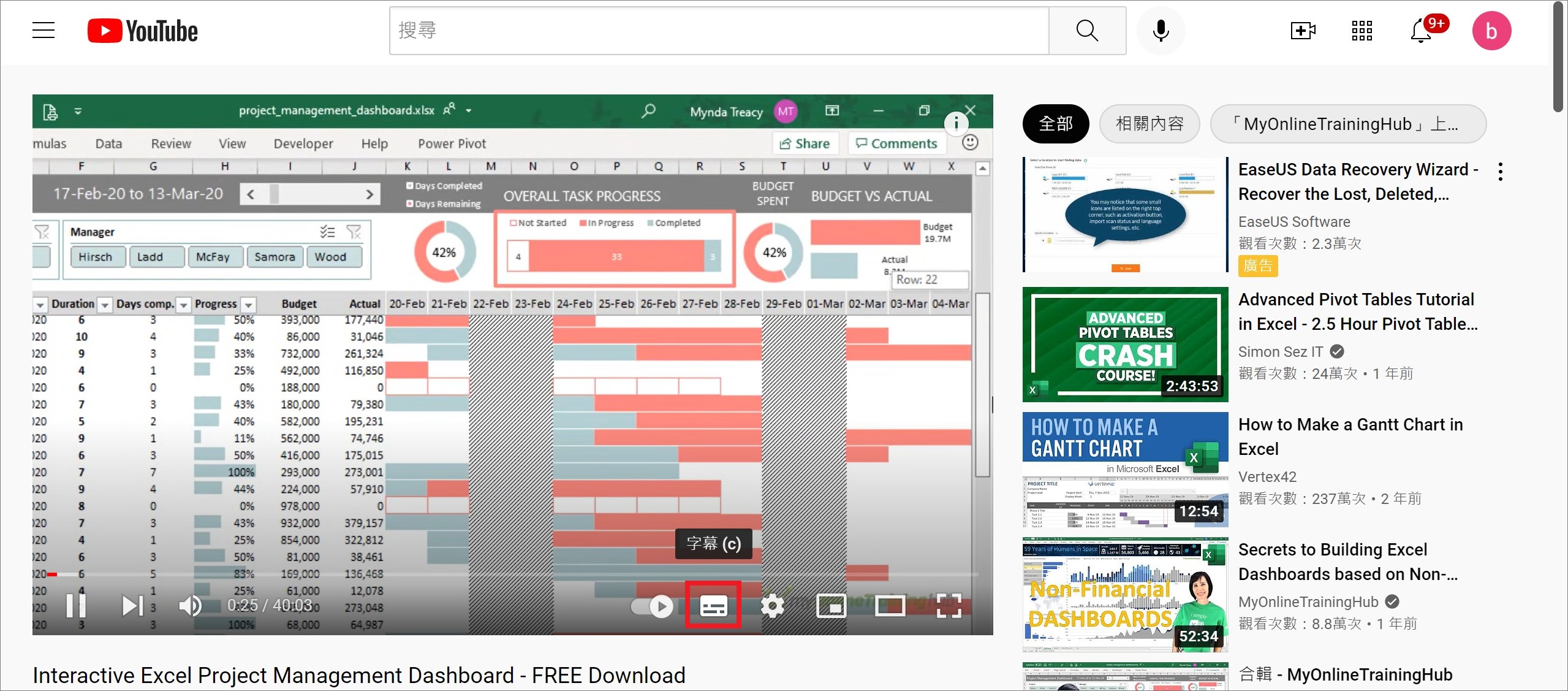Select the 全部 filter chip
This screenshot has height=691, width=1568.
1056,124
